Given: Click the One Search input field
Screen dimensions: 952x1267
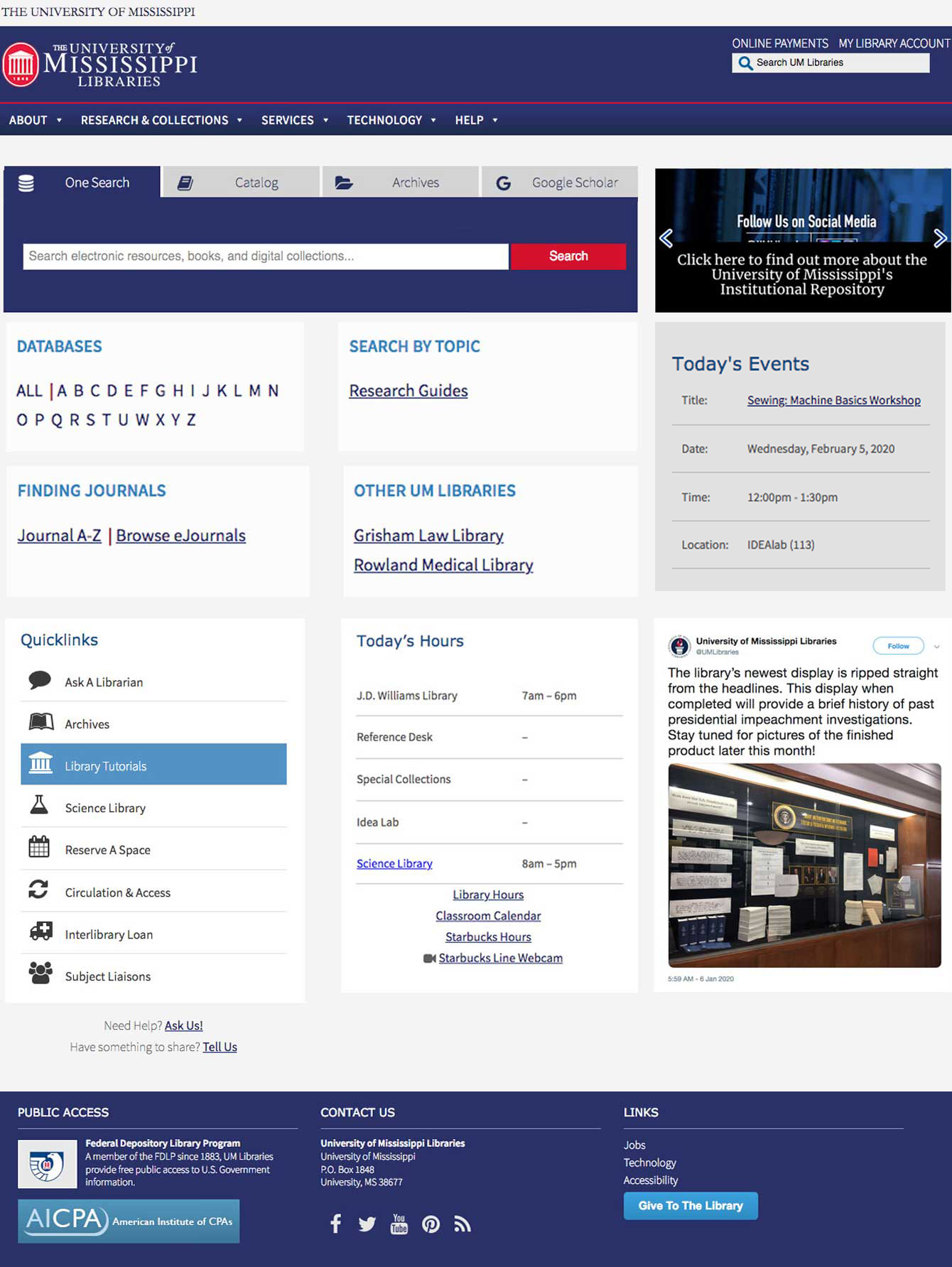Looking at the screenshot, I should tap(266, 257).
